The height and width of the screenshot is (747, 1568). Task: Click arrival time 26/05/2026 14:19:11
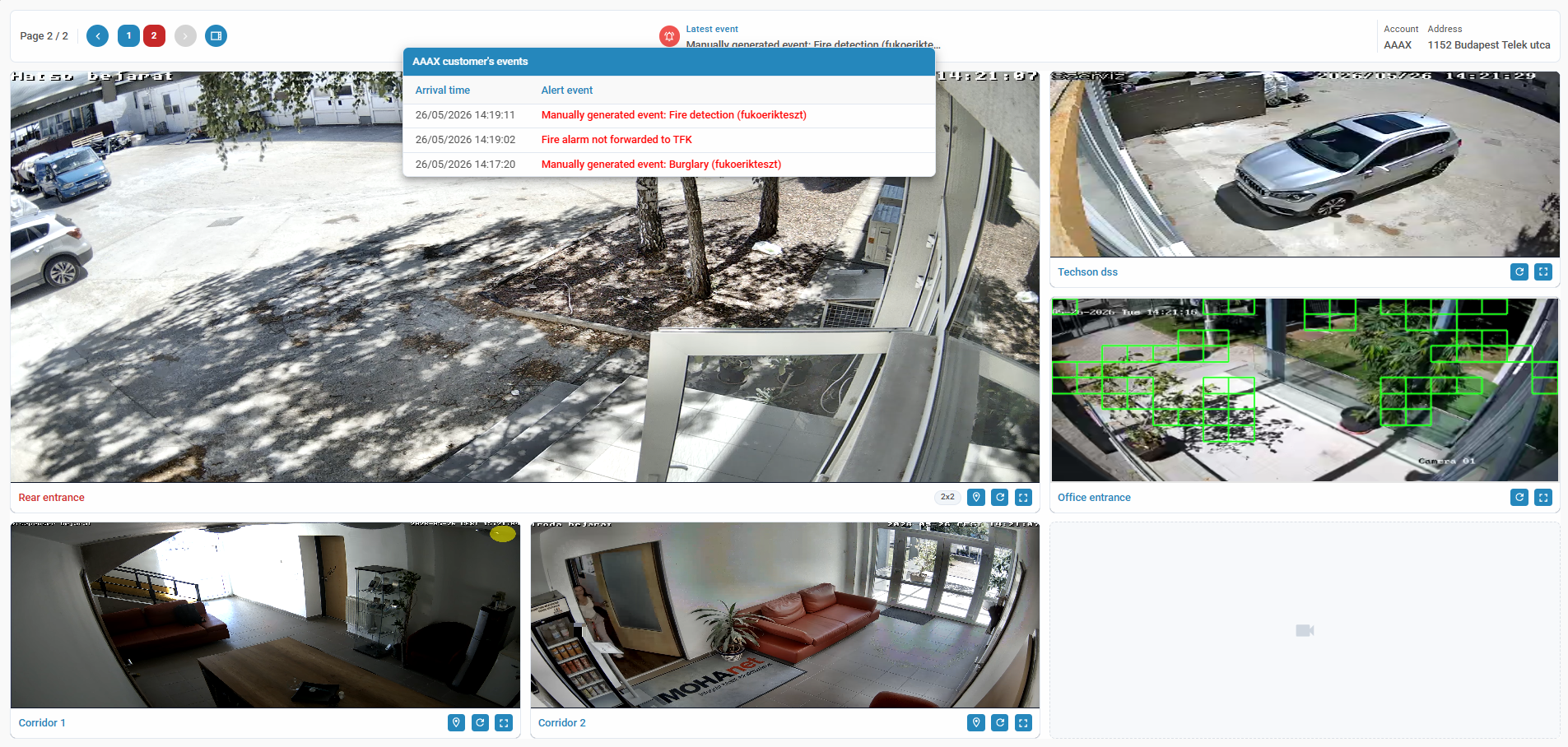pyautogui.click(x=465, y=115)
